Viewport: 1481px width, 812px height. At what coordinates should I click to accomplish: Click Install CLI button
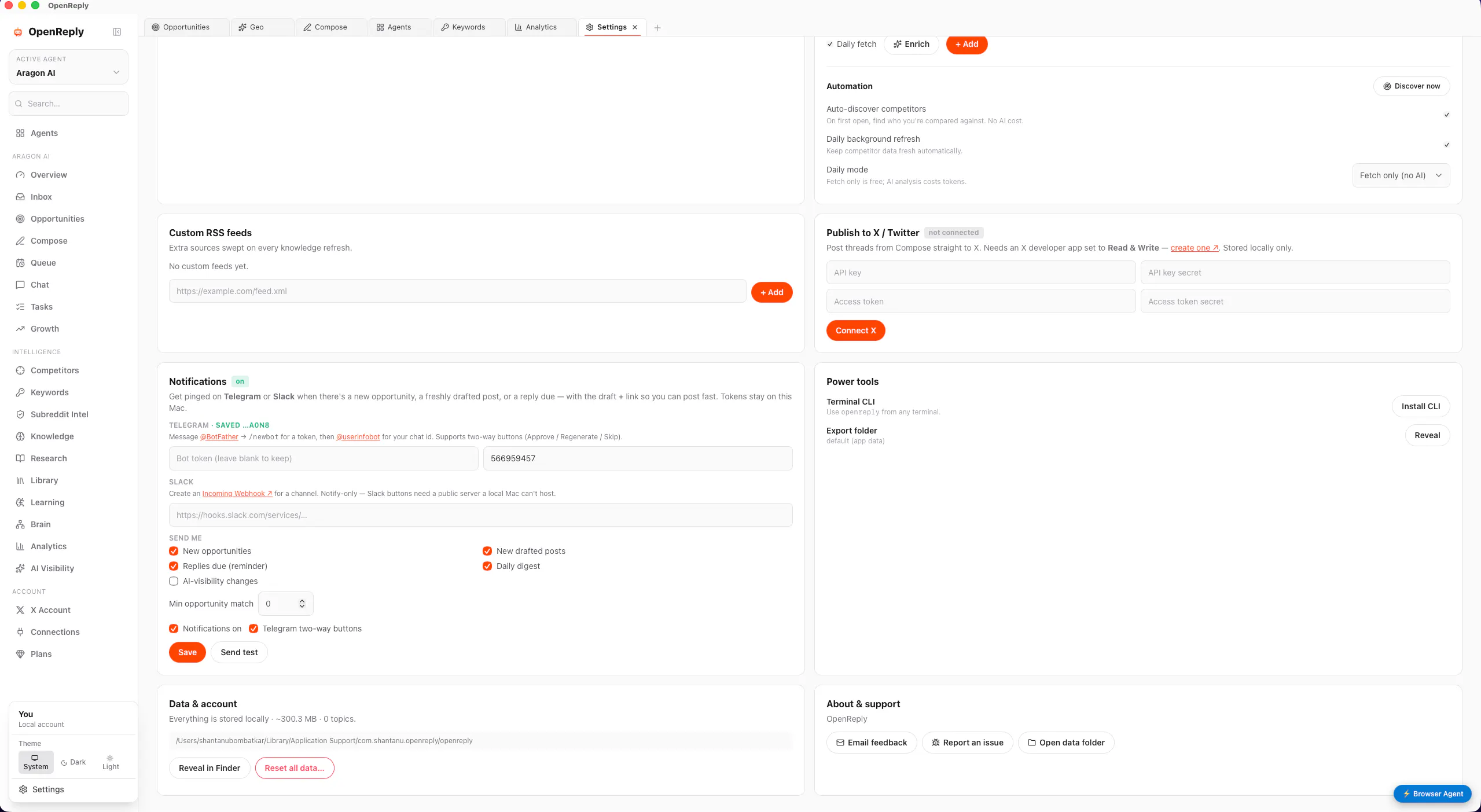(x=1420, y=406)
